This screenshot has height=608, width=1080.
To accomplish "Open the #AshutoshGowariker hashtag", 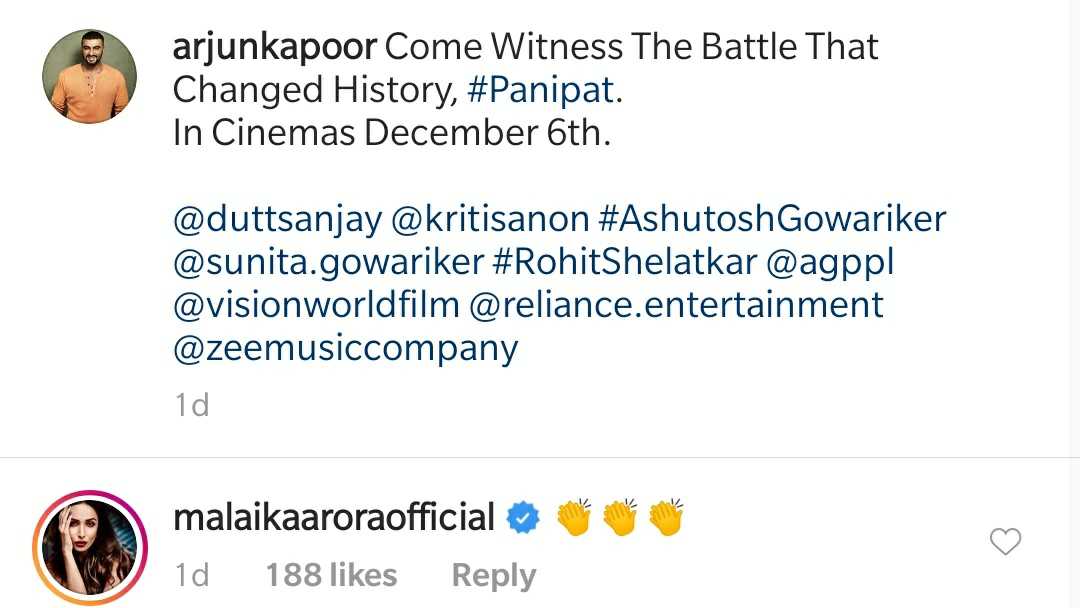I will point(772,219).
